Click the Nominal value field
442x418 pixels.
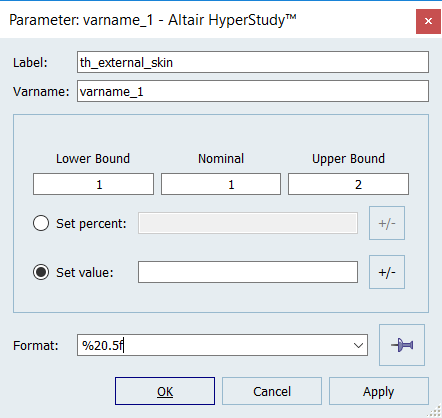click(x=221, y=184)
